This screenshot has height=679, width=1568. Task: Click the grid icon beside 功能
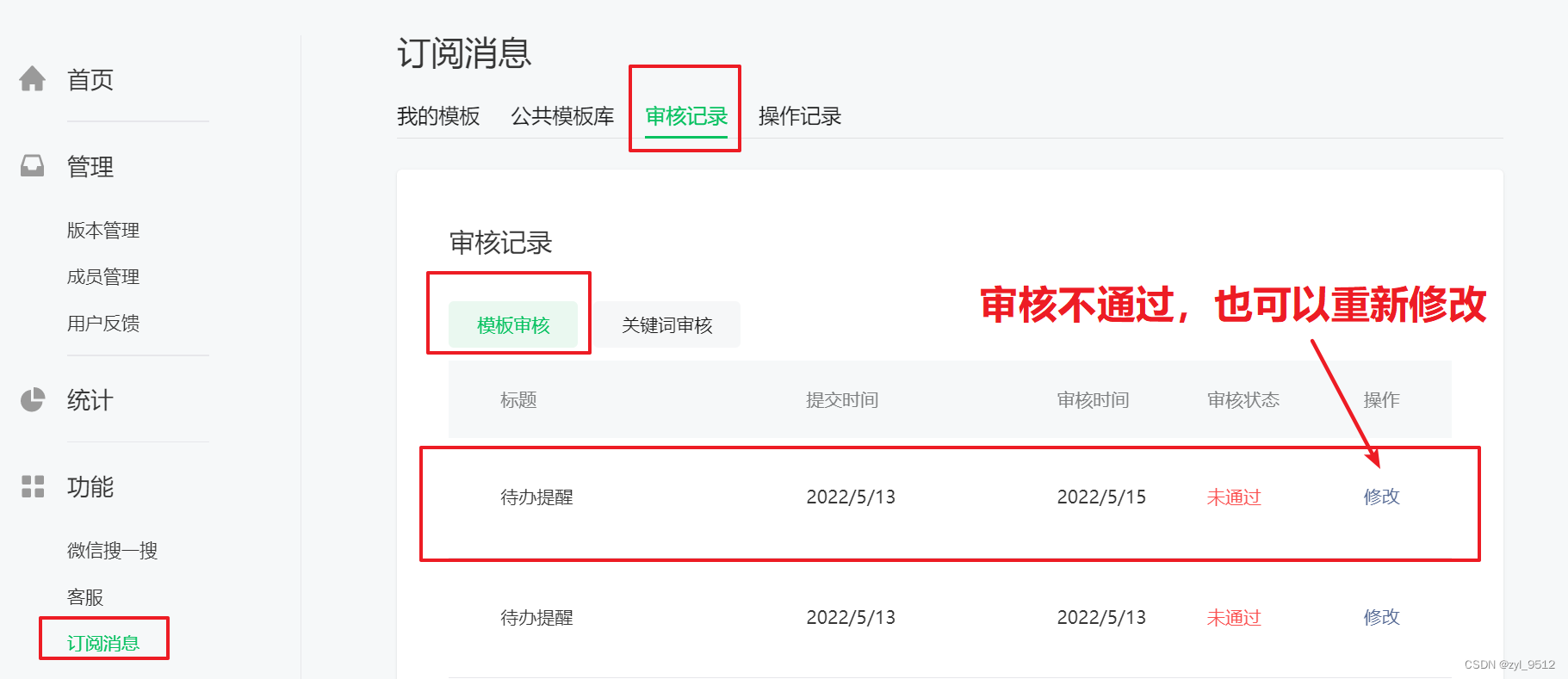pos(33,486)
